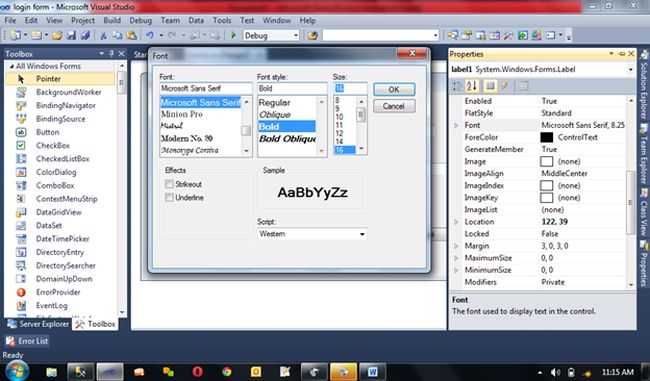
Task: Start debugging with the green play icon
Action: (233, 36)
